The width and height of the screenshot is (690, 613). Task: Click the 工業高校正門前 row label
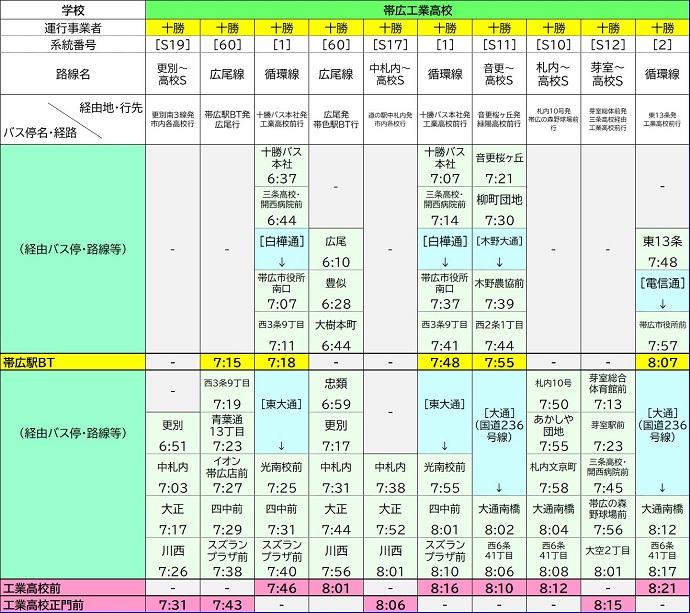(x=73, y=605)
